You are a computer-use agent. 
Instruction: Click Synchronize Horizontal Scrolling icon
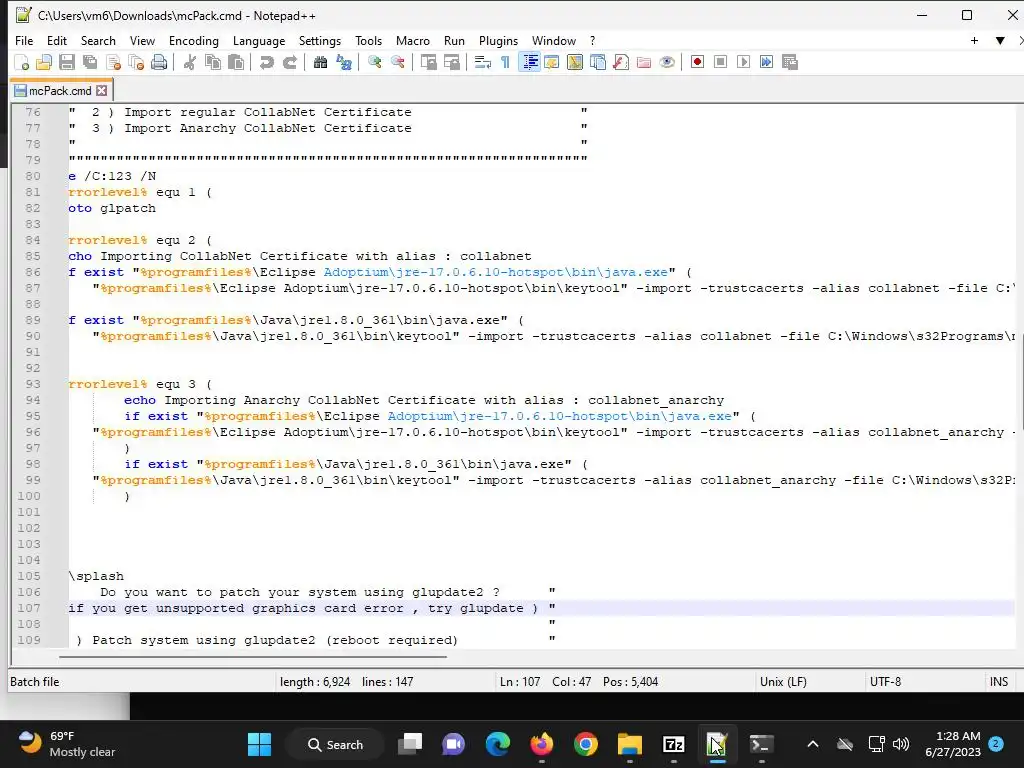(451, 62)
